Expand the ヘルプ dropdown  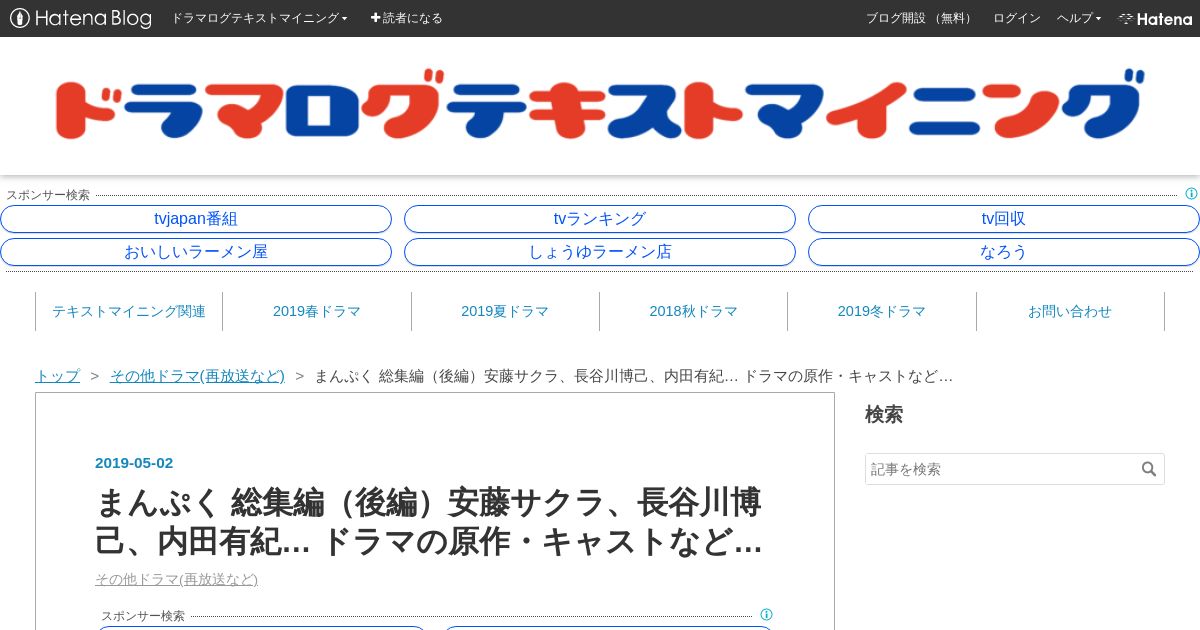pos(1079,18)
